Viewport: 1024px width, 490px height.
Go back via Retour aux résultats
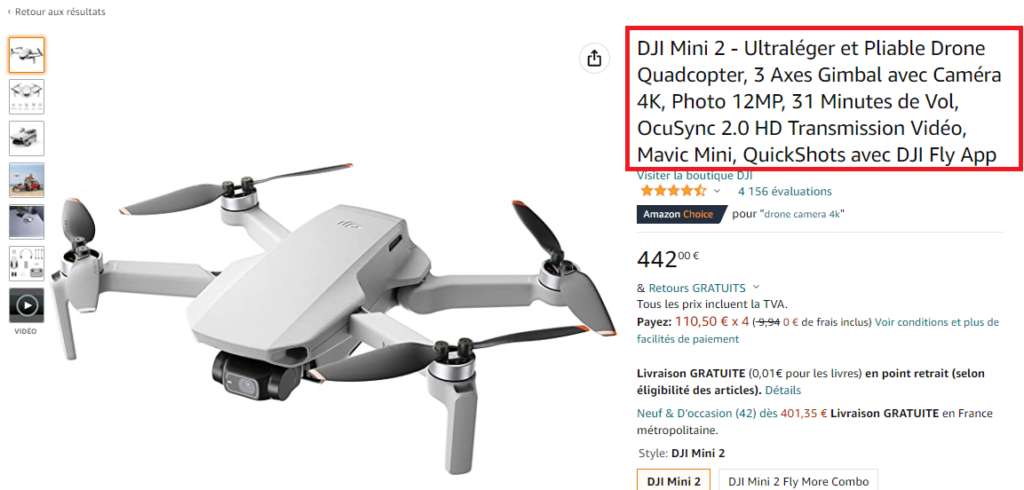tap(56, 12)
